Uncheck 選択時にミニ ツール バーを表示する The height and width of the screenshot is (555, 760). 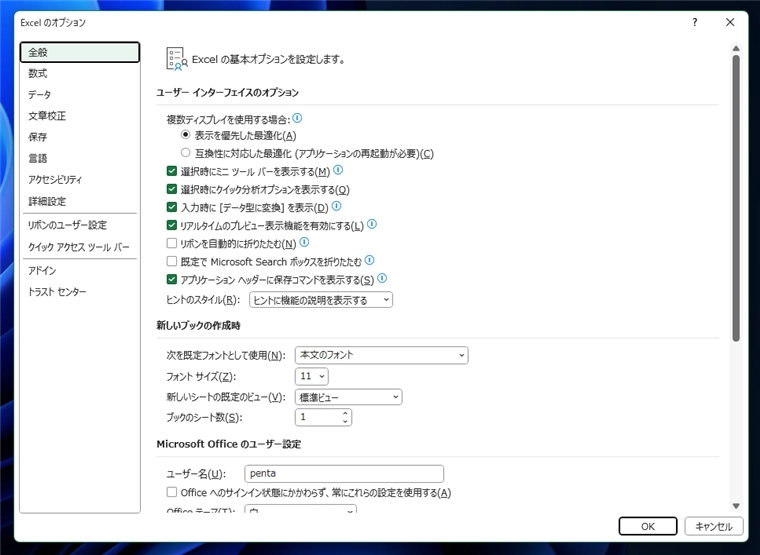172,171
